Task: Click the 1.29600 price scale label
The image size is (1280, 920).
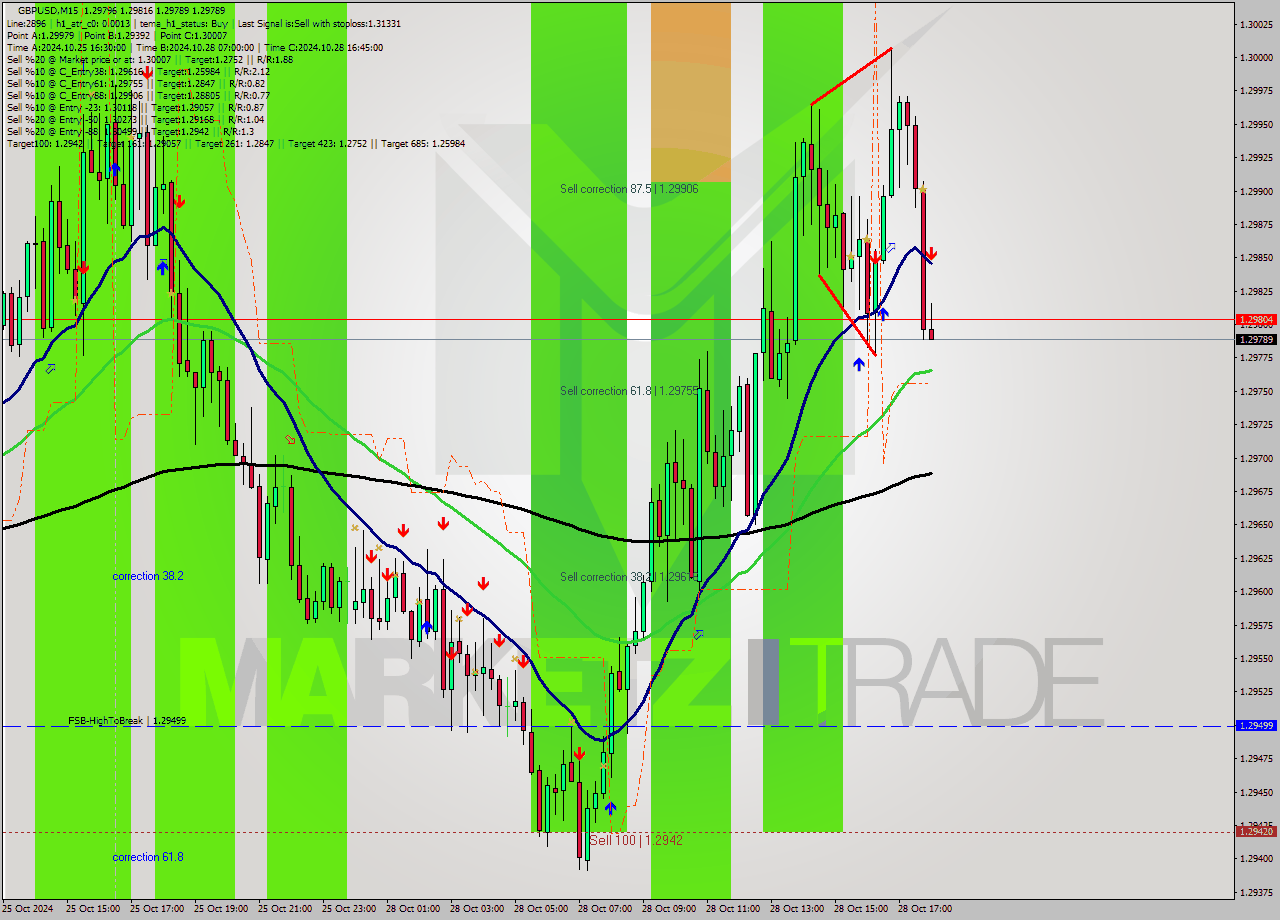Action: coord(1256,591)
